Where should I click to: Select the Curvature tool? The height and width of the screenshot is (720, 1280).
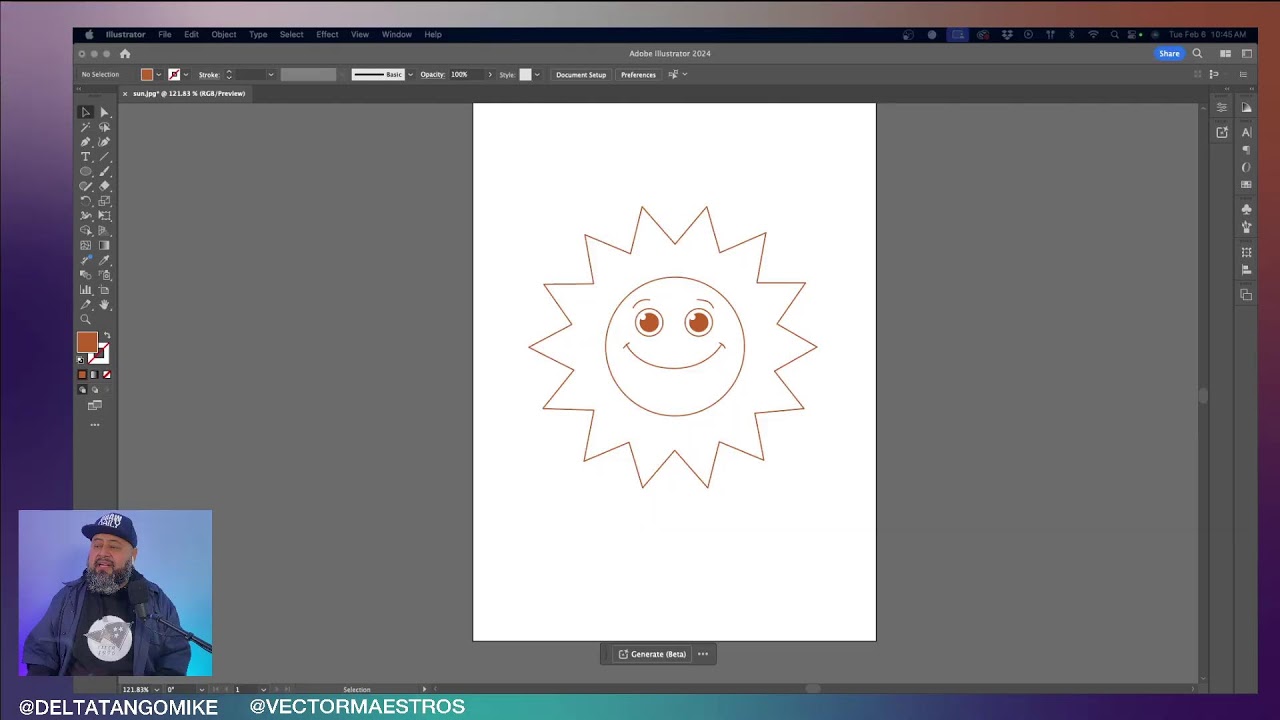(x=104, y=142)
